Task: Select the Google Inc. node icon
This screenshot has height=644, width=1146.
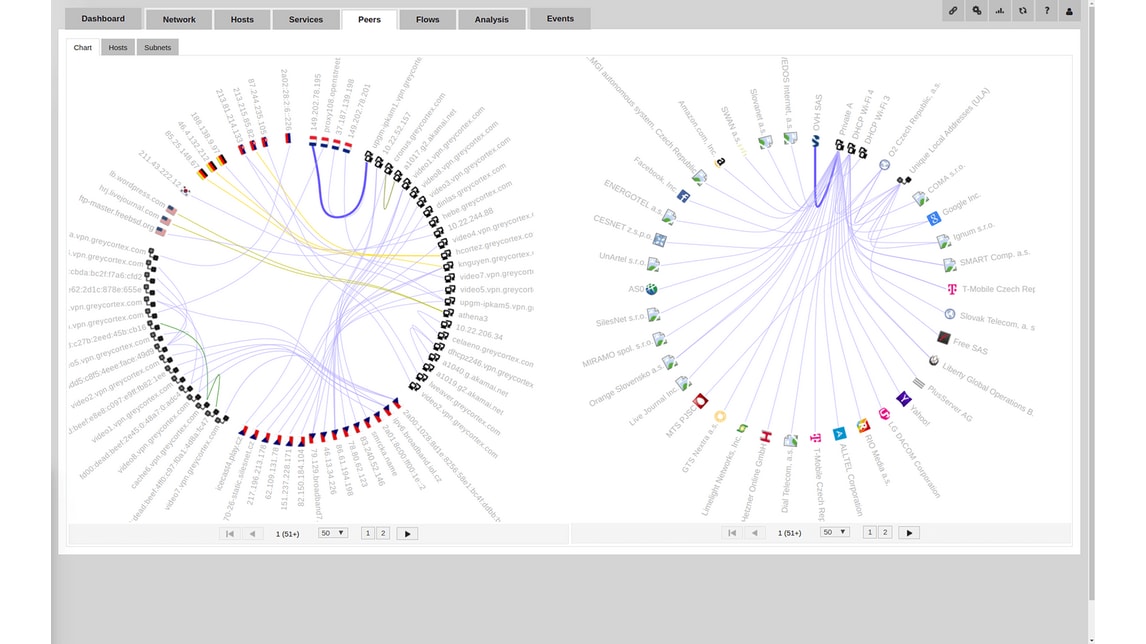Action: point(933,218)
